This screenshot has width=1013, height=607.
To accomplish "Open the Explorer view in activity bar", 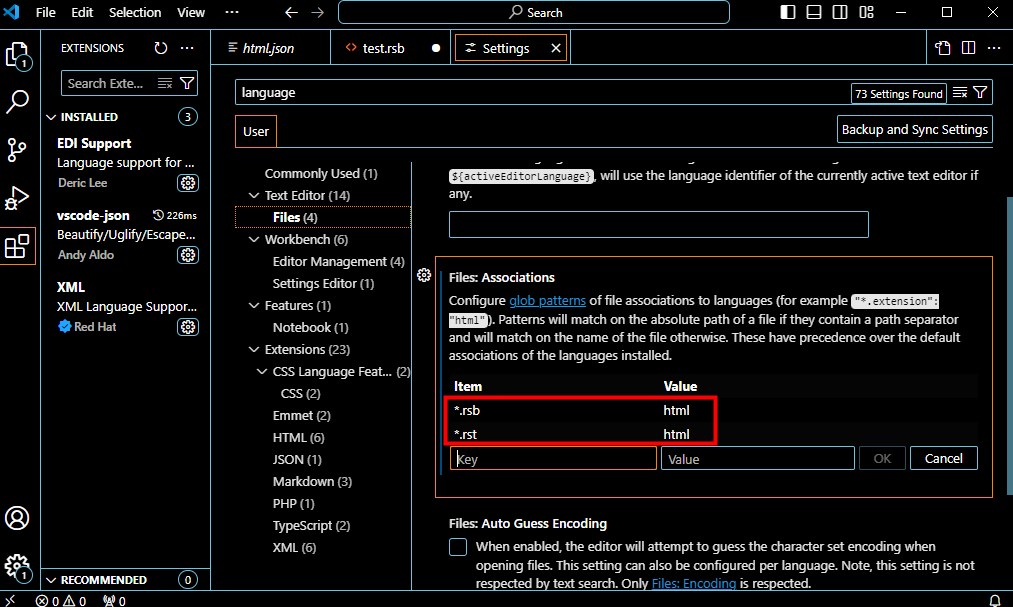I will coord(17,56).
